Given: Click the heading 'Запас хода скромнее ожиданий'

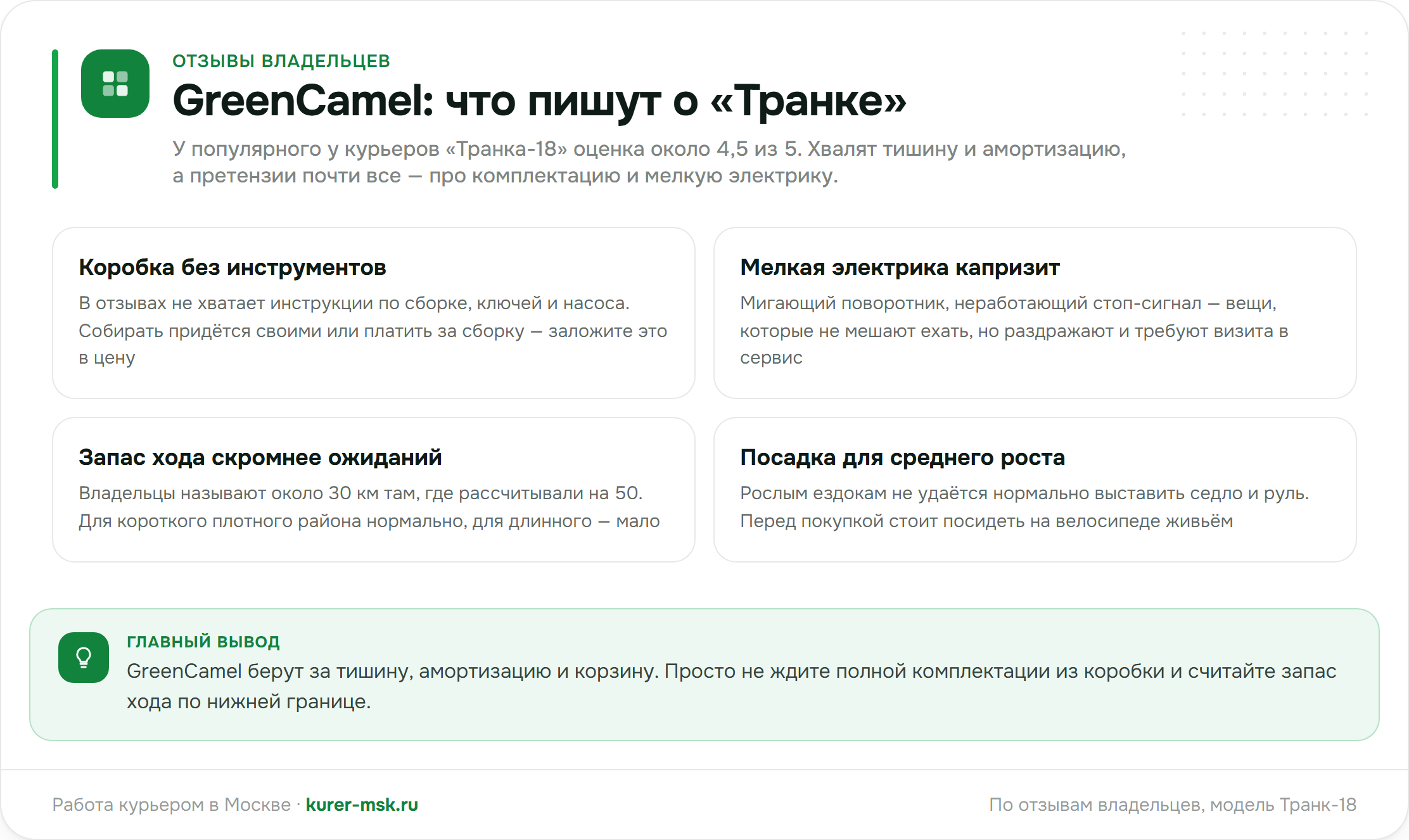Looking at the screenshot, I should (x=260, y=457).
